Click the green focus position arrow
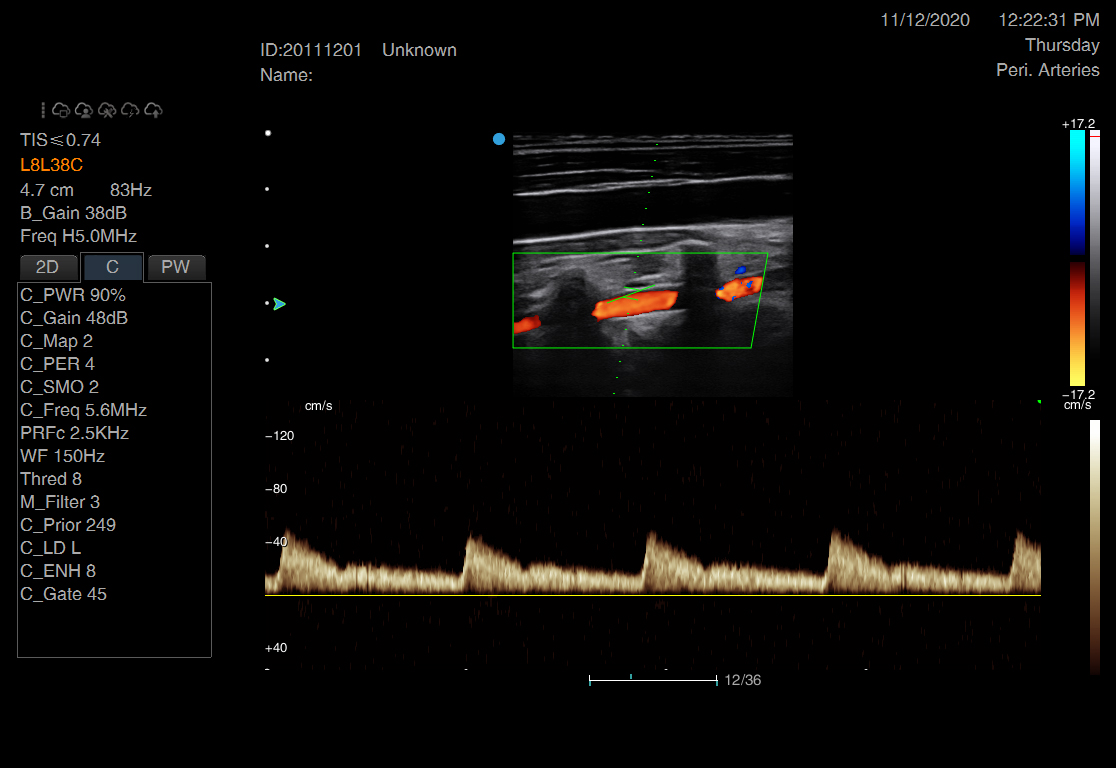This screenshot has height=768, width=1116. pos(279,304)
